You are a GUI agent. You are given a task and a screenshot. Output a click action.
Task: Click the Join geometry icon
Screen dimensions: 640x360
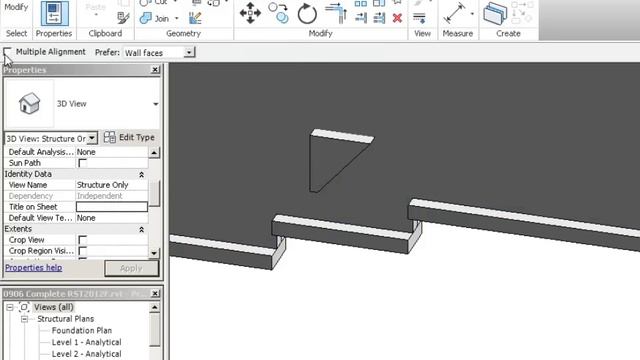(x=146, y=18)
